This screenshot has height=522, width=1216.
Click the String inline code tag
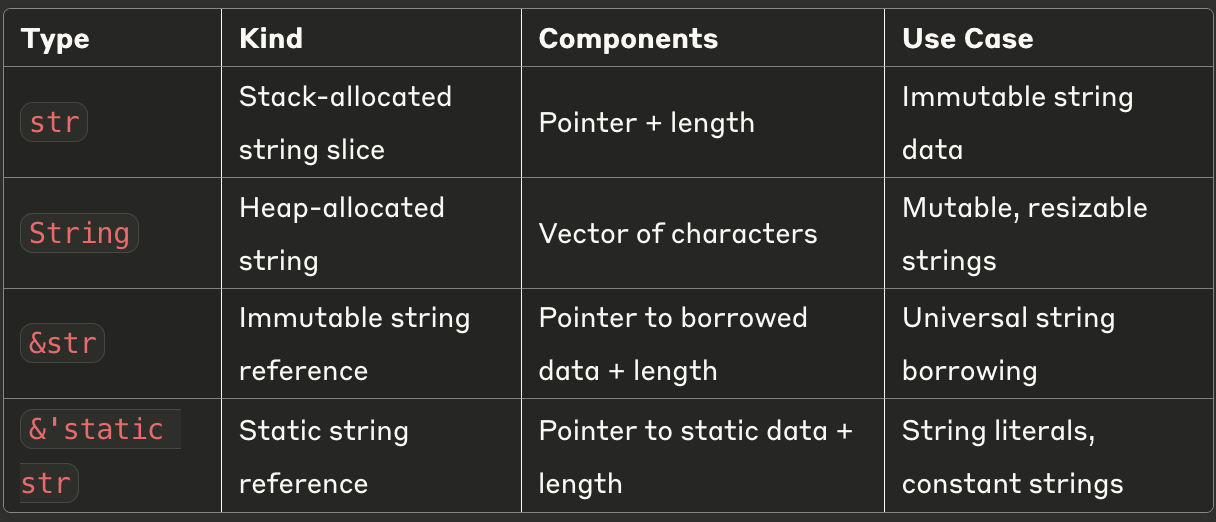(x=79, y=233)
